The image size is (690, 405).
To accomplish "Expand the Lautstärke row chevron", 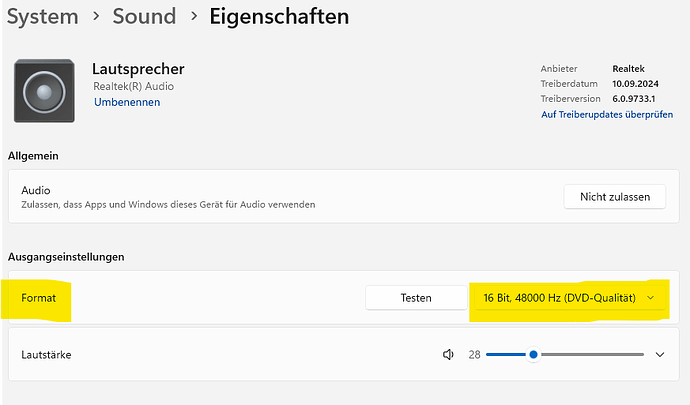I will [660, 354].
